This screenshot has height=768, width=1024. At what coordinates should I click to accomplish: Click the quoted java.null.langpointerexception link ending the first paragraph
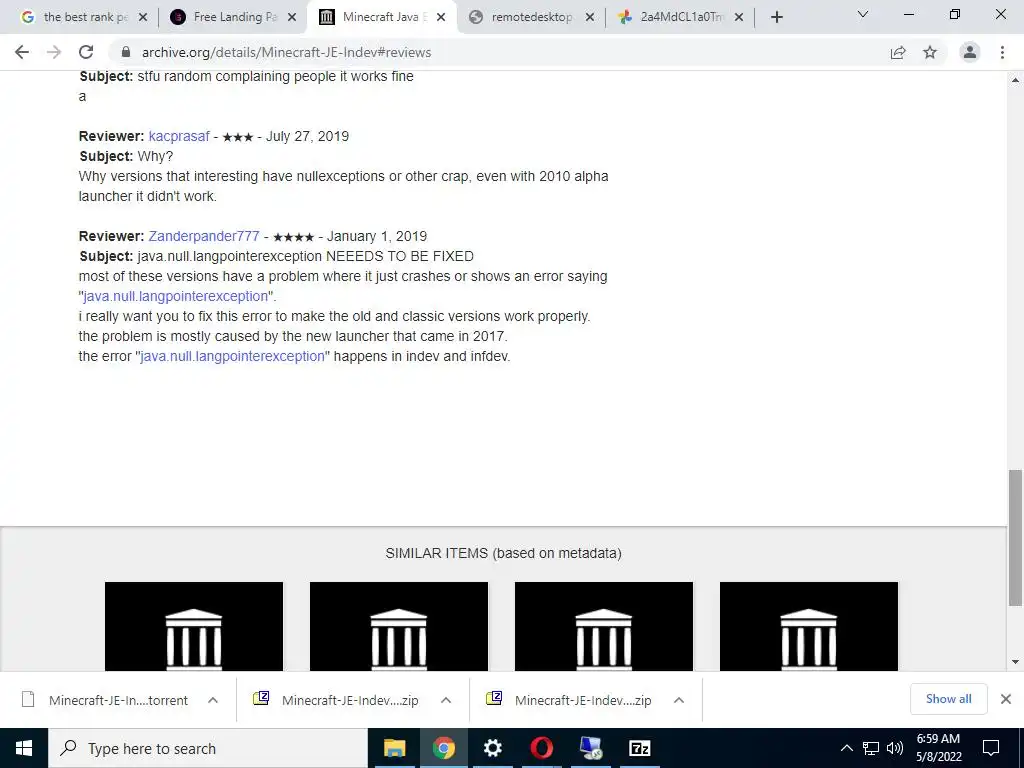[x=176, y=296]
